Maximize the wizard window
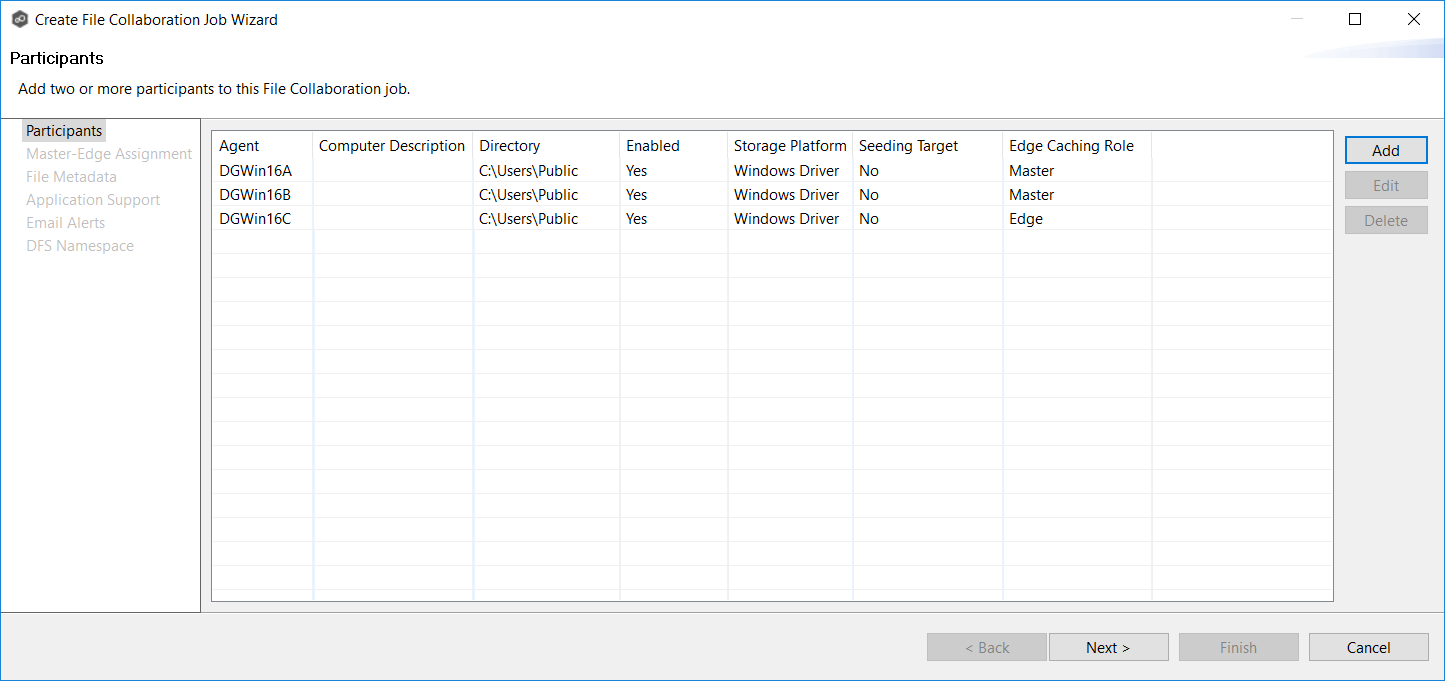 [x=1355, y=19]
